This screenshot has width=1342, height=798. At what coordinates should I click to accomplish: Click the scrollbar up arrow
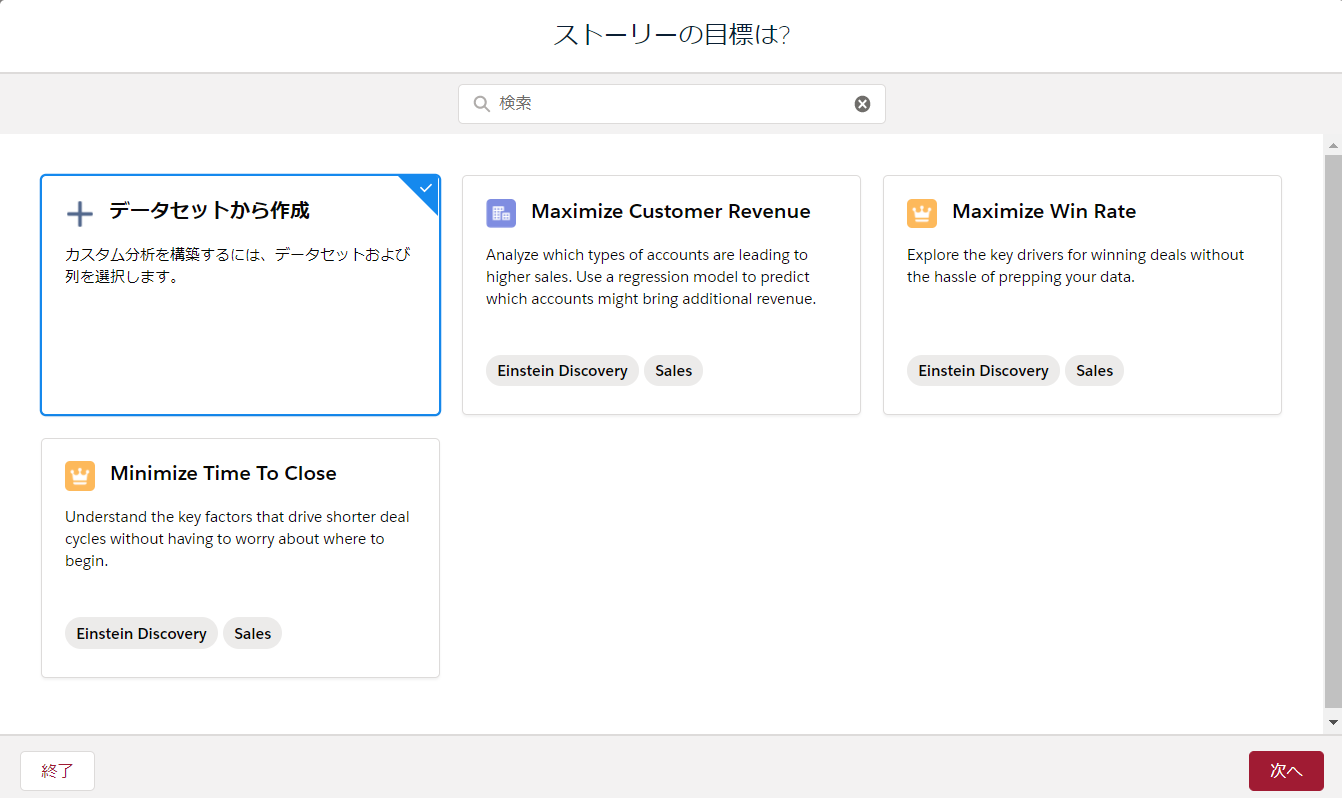coord(1333,147)
